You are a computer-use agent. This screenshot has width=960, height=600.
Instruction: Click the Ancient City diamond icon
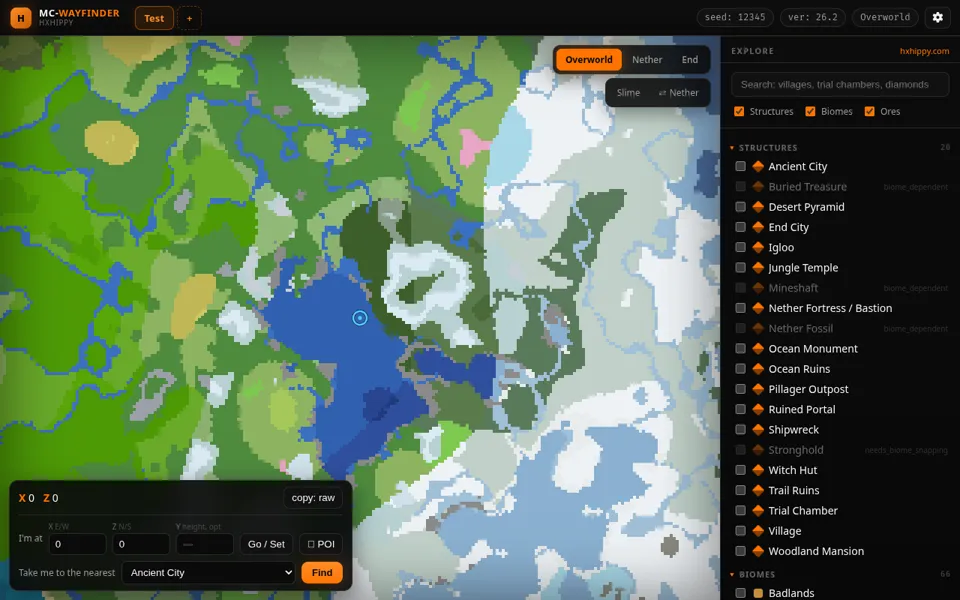coord(758,167)
